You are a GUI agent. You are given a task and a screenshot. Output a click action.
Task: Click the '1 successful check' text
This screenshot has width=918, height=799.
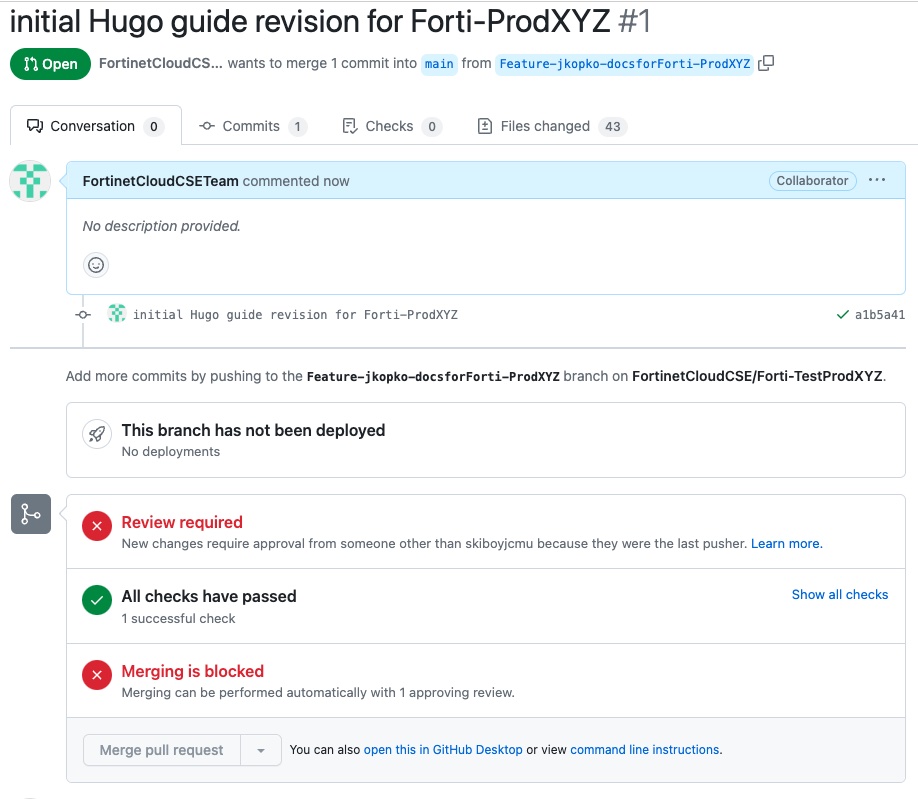point(179,619)
